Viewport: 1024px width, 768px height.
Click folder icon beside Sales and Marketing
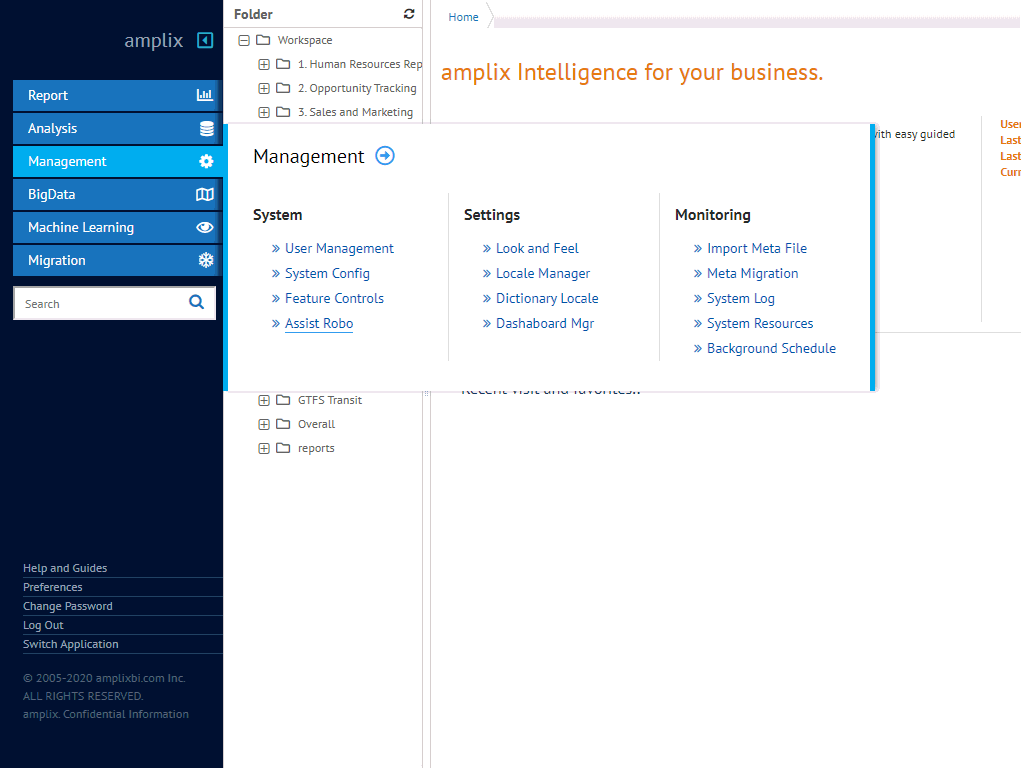tap(283, 112)
